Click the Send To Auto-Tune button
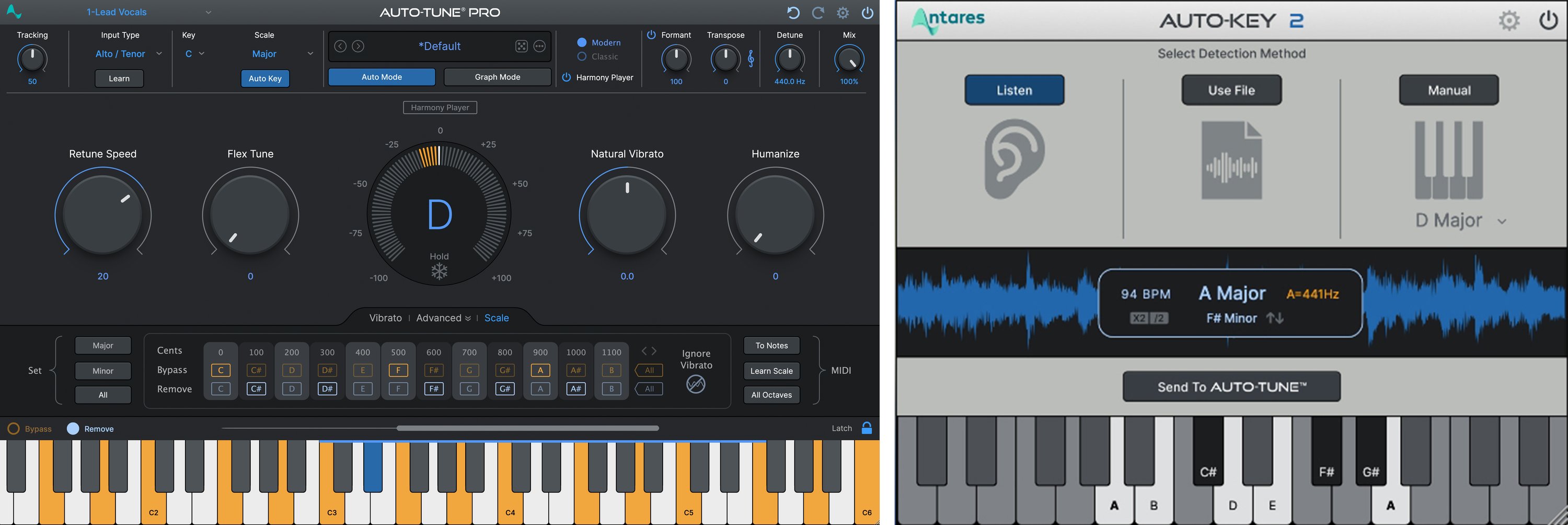1568x525 pixels. [x=1231, y=386]
